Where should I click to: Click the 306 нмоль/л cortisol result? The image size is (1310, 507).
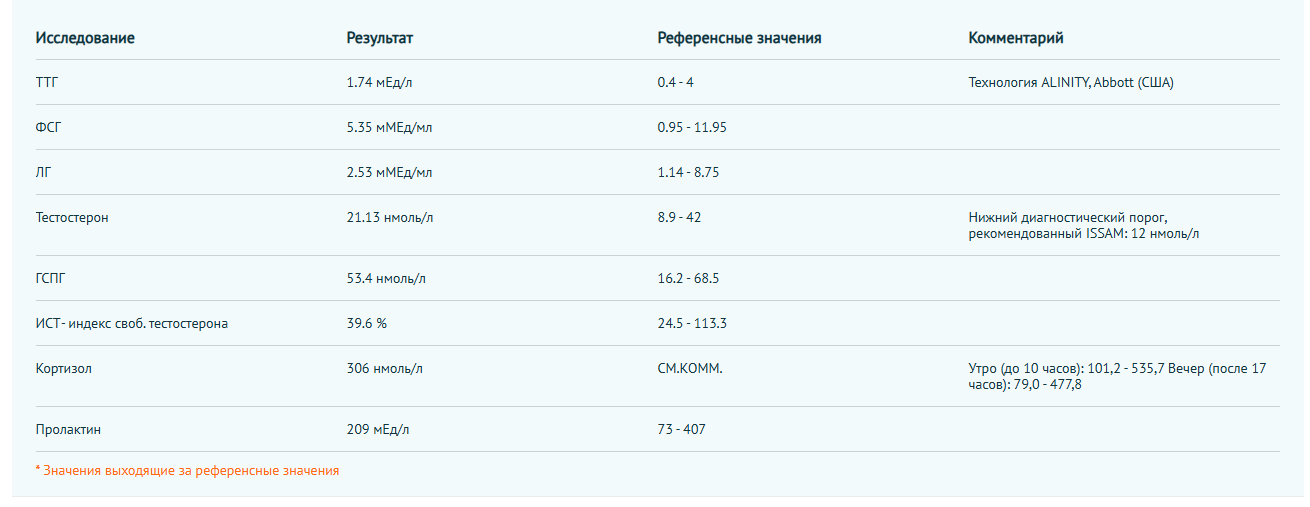[384, 368]
